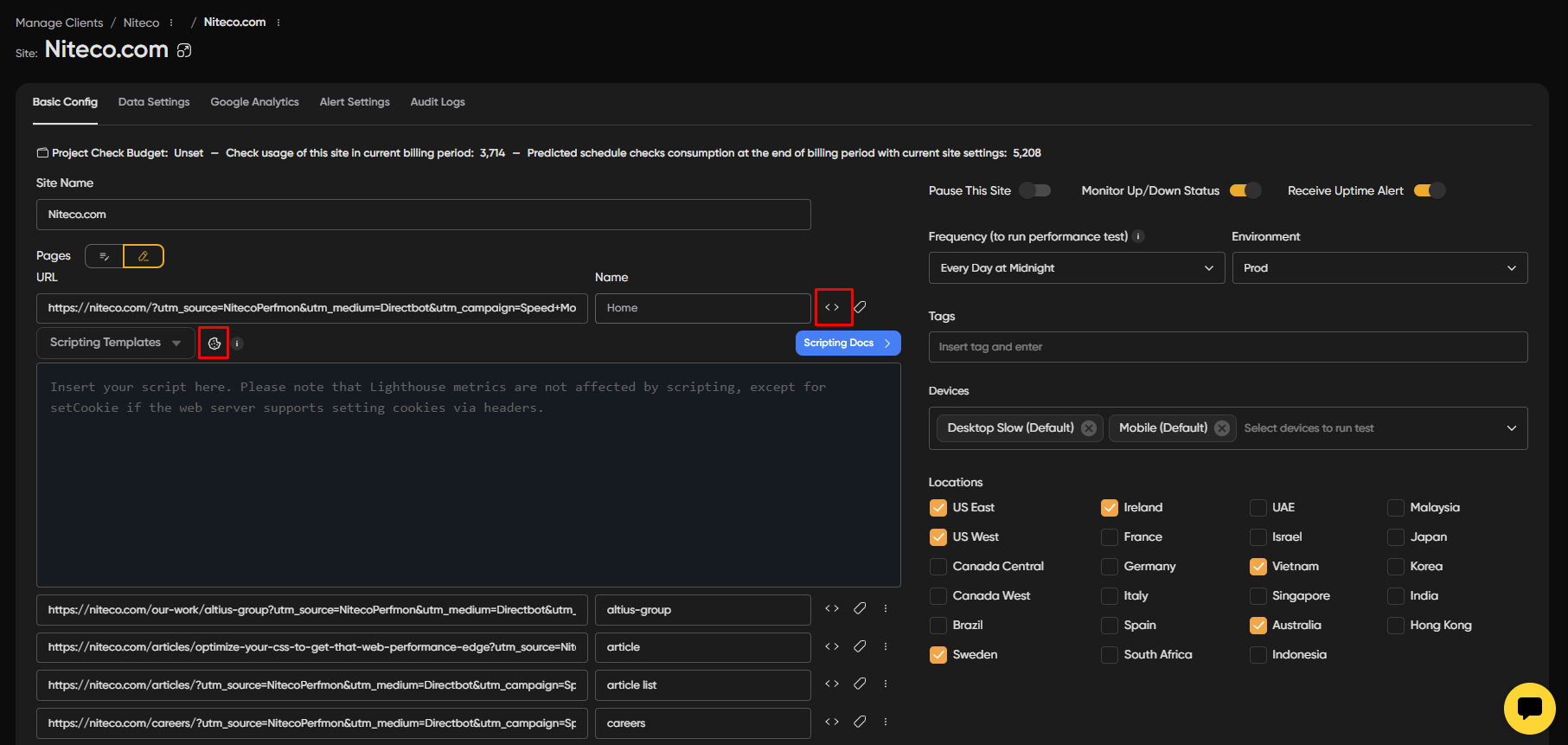
Task: Remove Mobile (Default) device
Action: click(x=1222, y=428)
